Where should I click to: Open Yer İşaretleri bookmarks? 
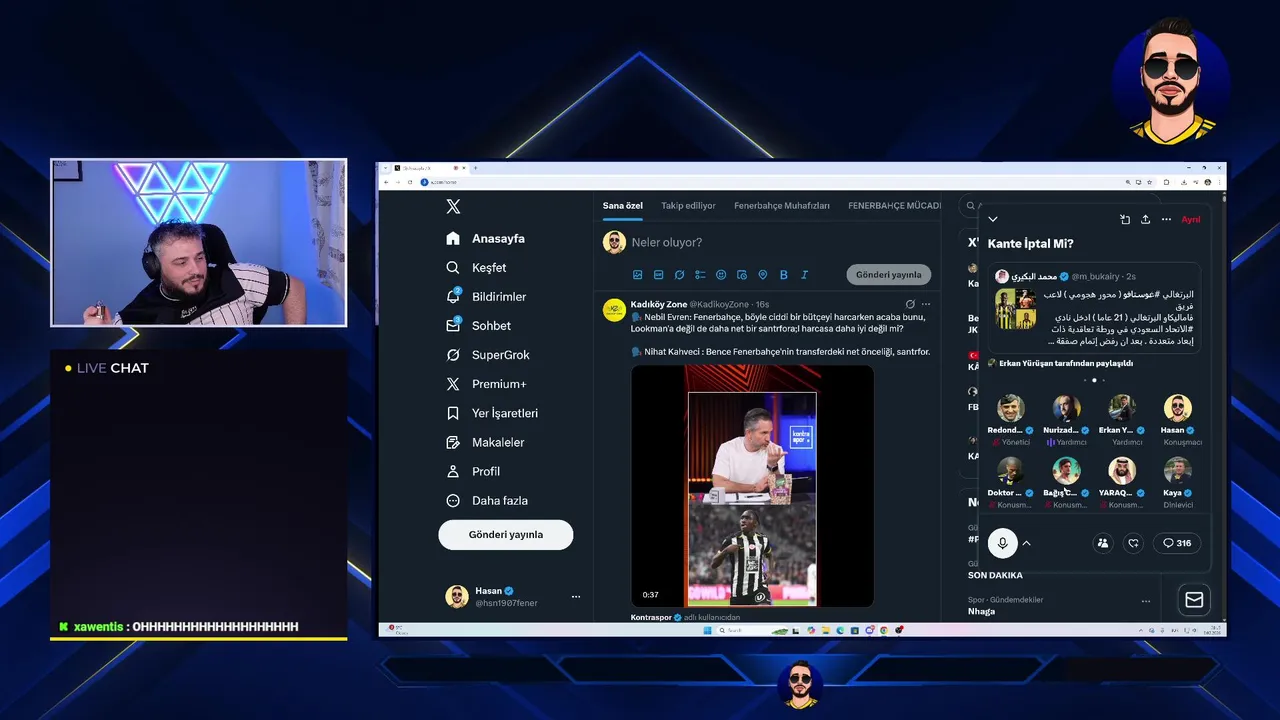(491, 412)
